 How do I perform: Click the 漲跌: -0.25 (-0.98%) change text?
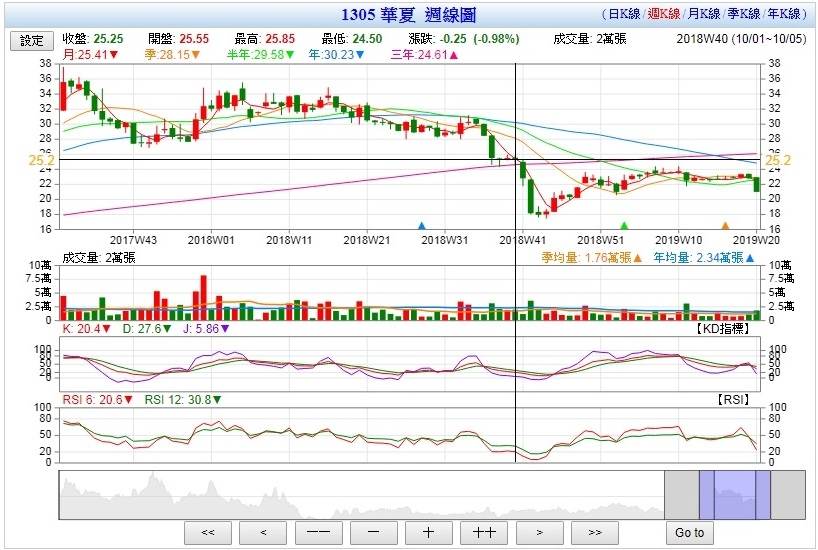464,39
